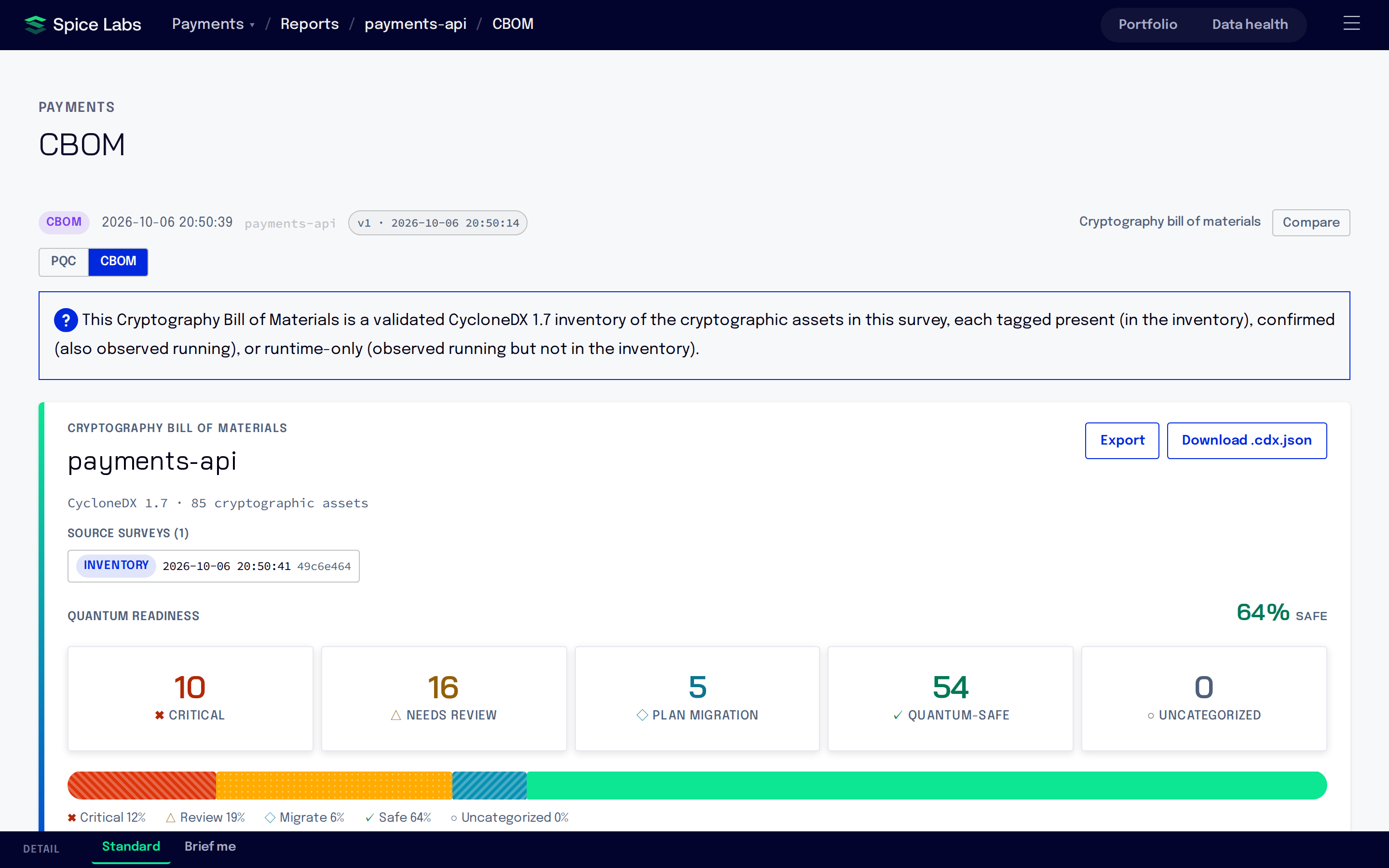Expand the Payments breadcrumb dropdown
The height and width of the screenshot is (868, 1389).
coord(213,24)
